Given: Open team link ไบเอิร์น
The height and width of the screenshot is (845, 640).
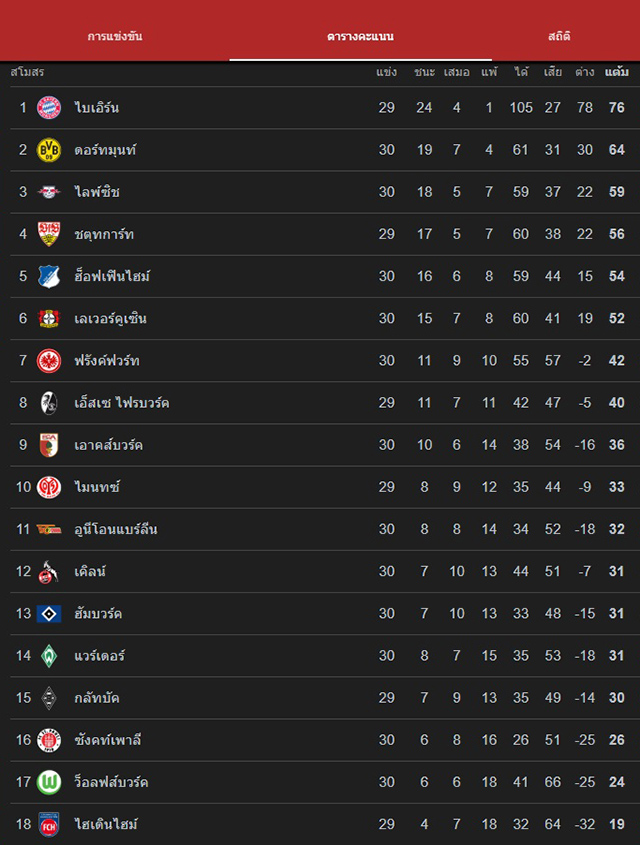Looking at the screenshot, I should point(97,108).
